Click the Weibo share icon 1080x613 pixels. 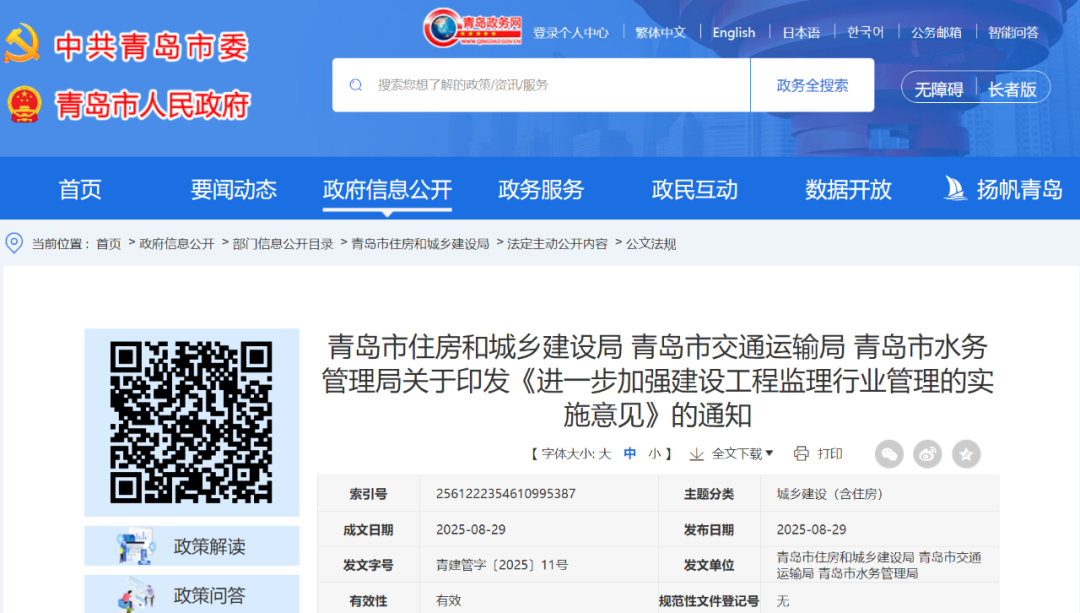click(927, 454)
